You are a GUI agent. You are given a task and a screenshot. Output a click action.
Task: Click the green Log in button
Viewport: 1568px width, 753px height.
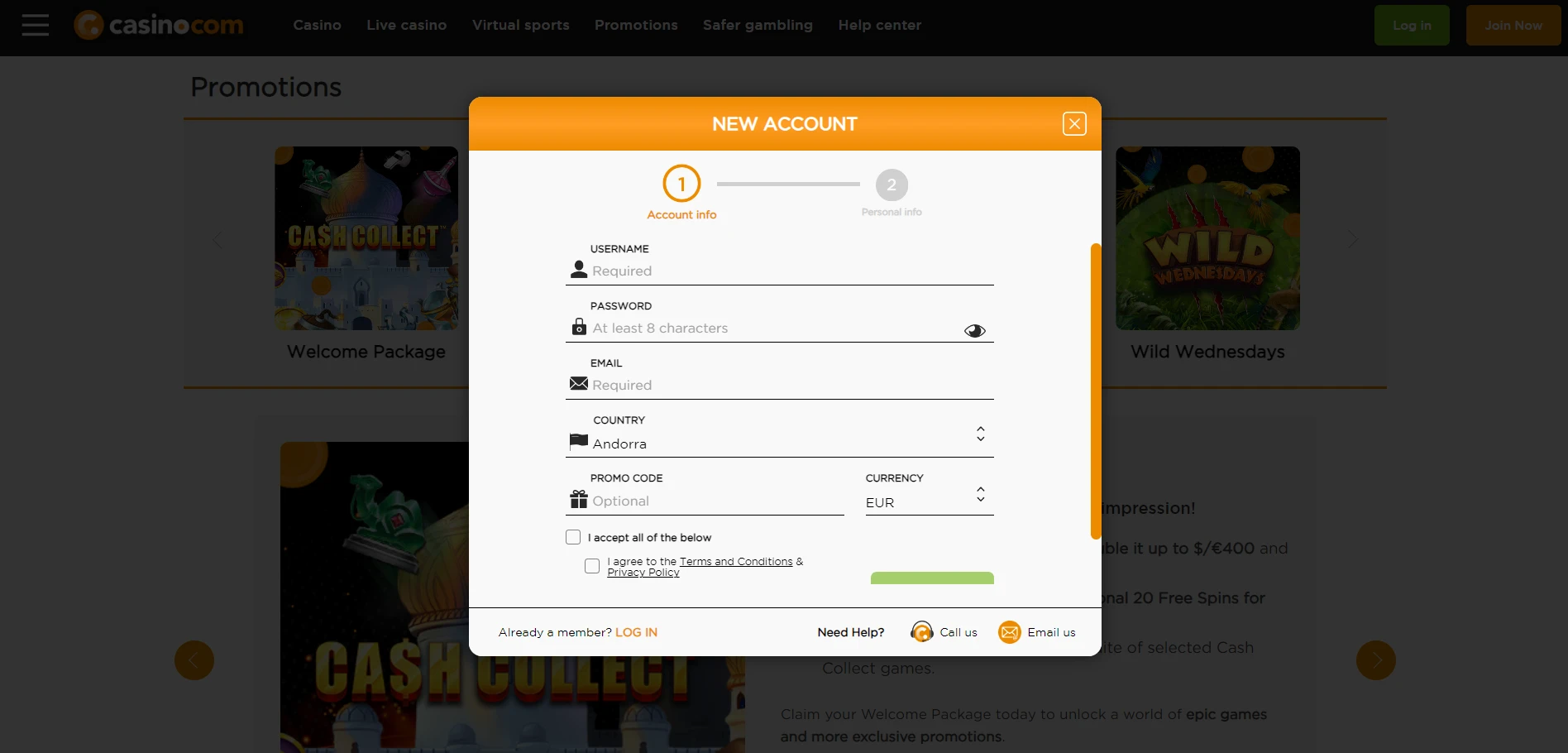click(1412, 25)
